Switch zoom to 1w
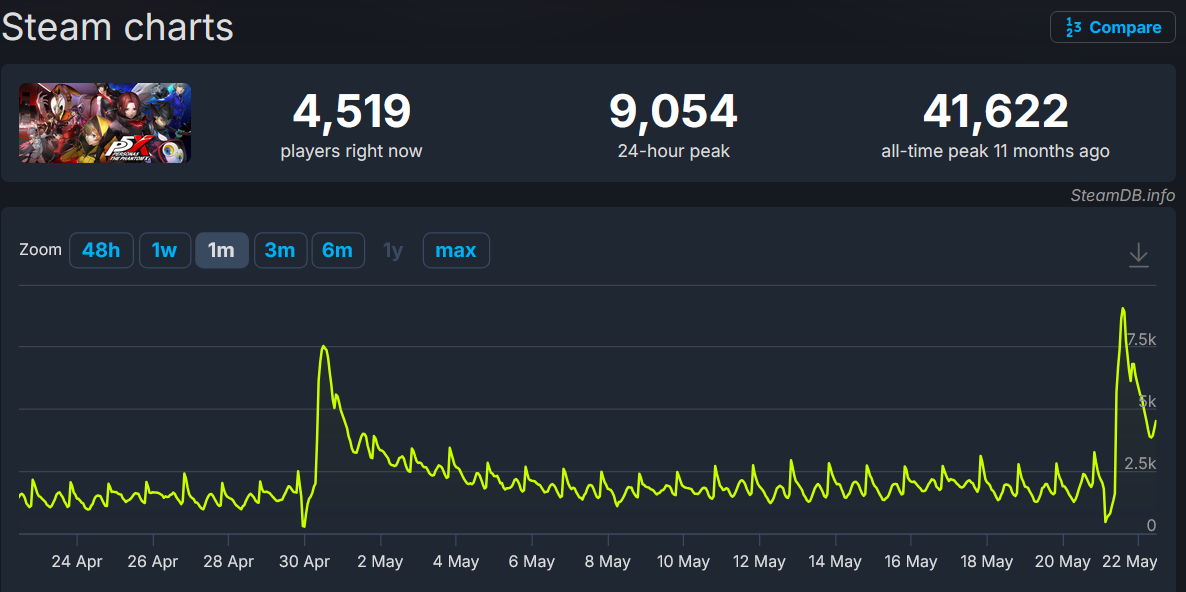This screenshot has height=592, width=1186. coord(165,250)
